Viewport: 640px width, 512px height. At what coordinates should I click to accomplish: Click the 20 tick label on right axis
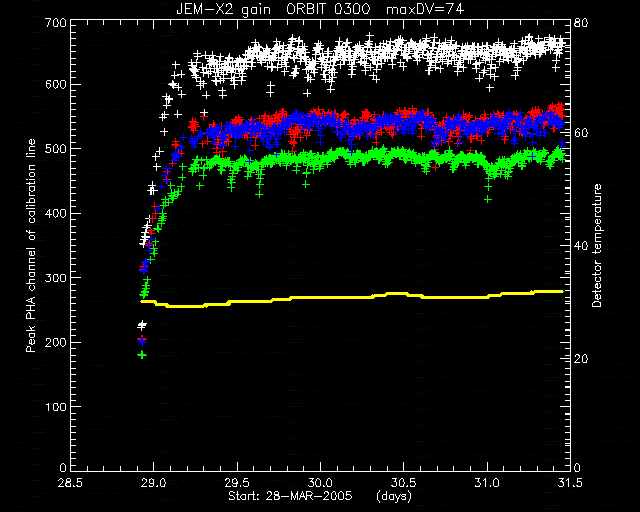point(581,359)
